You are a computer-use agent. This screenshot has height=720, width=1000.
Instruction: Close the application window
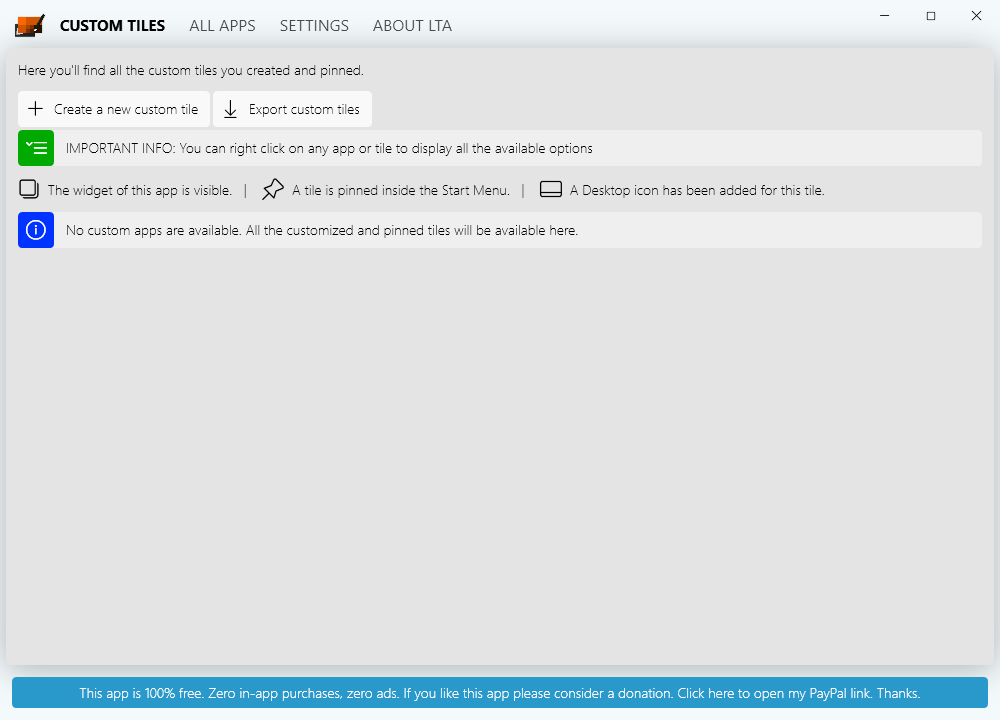976,15
